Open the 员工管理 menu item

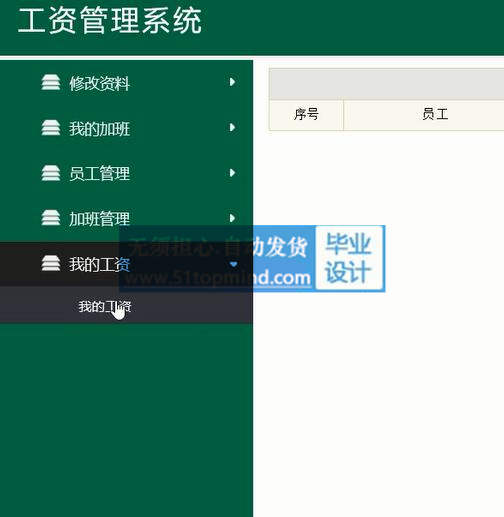coord(99,174)
